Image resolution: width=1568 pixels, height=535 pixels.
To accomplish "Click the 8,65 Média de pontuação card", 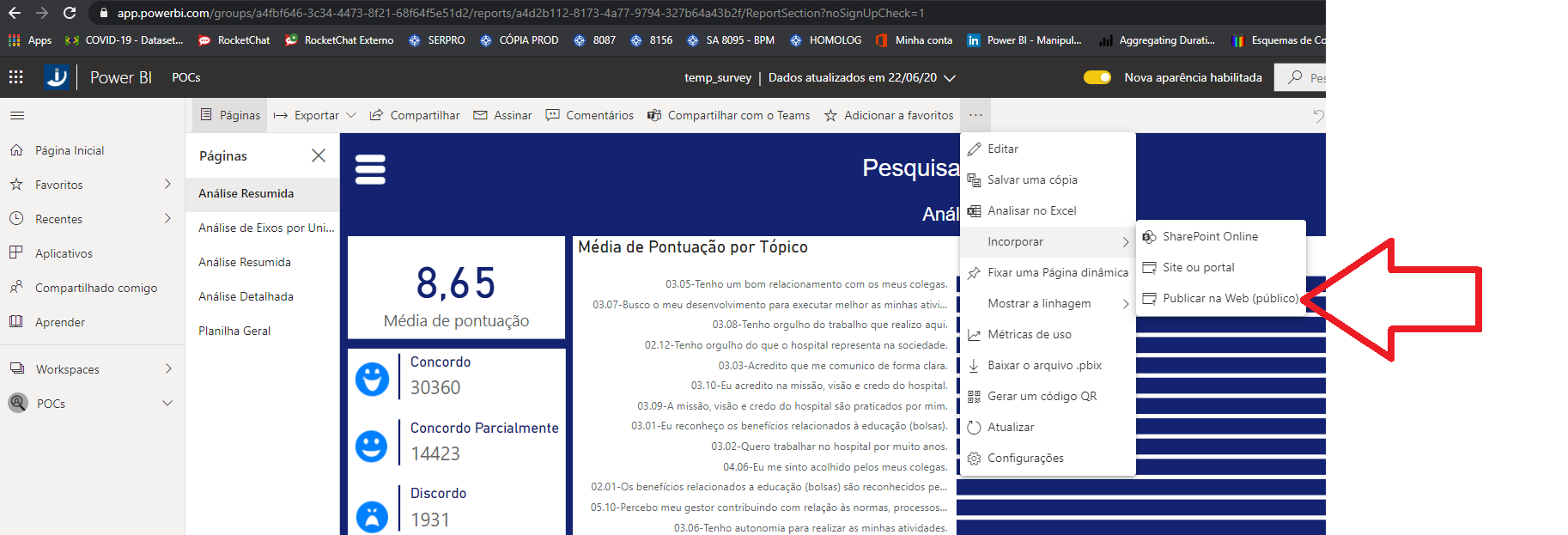I will coord(456,288).
